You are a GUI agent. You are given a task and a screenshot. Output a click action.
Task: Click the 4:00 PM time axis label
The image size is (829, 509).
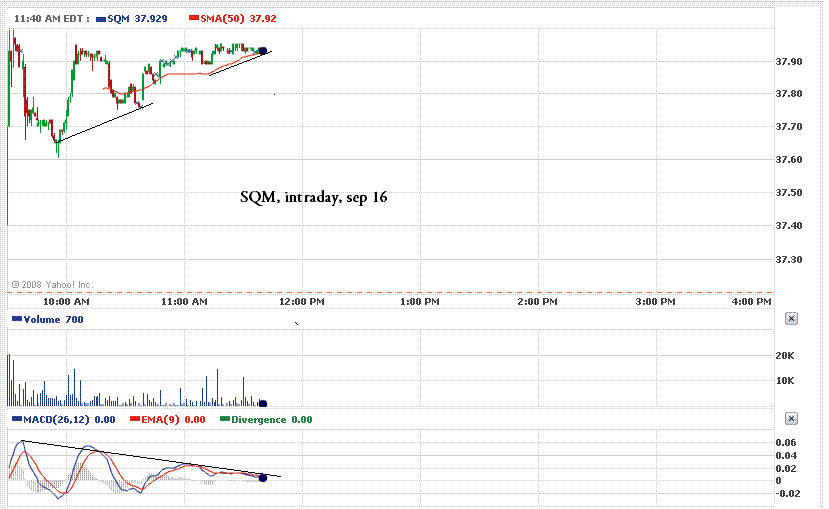(x=751, y=302)
